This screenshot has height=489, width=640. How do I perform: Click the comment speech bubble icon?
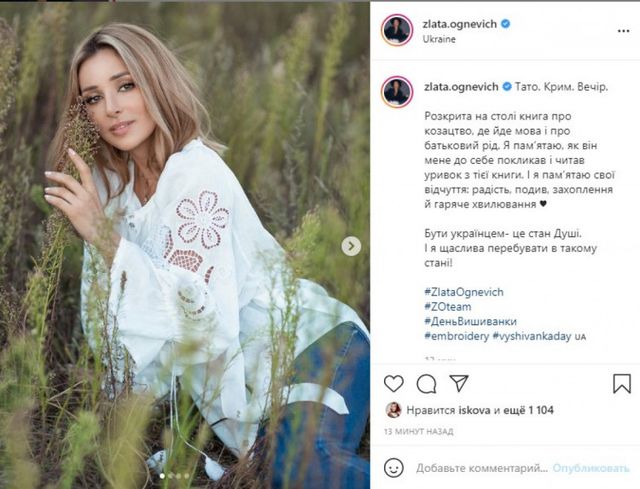point(426,383)
